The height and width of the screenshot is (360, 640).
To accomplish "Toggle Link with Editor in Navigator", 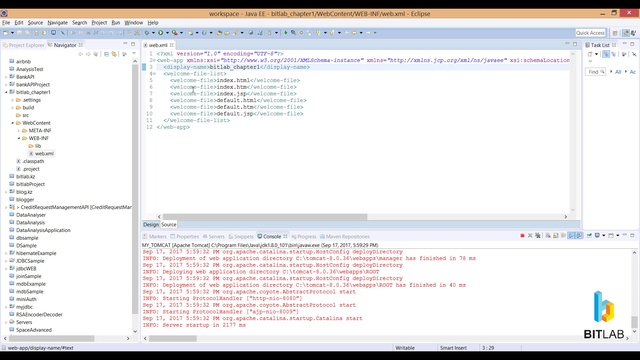I will click(x=114, y=54).
